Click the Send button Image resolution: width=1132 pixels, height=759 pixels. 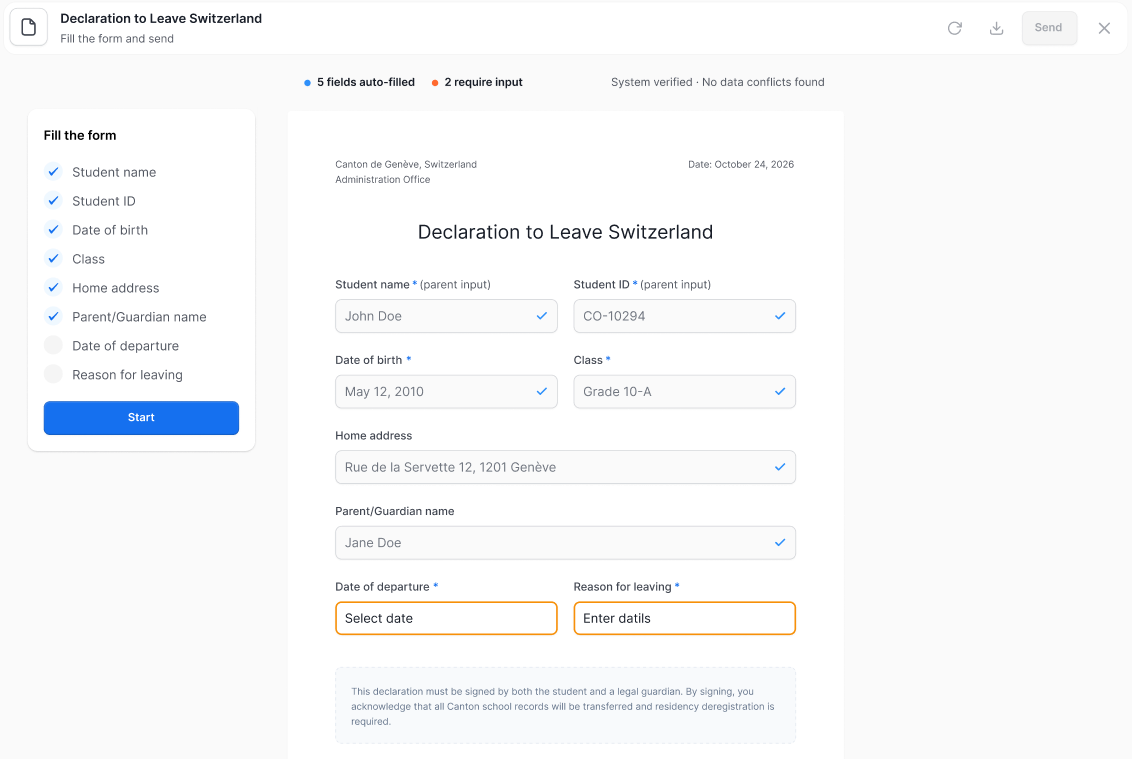[x=1048, y=28]
